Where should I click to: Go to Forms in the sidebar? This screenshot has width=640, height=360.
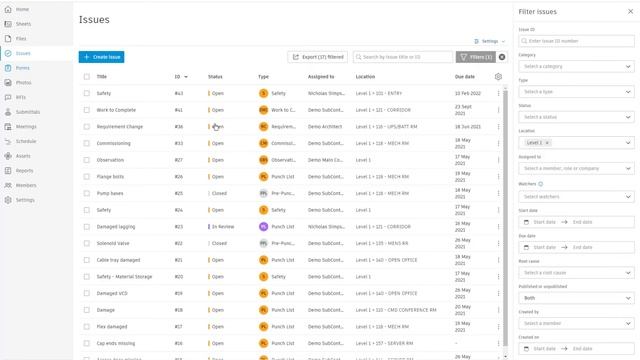pos(22,68)
